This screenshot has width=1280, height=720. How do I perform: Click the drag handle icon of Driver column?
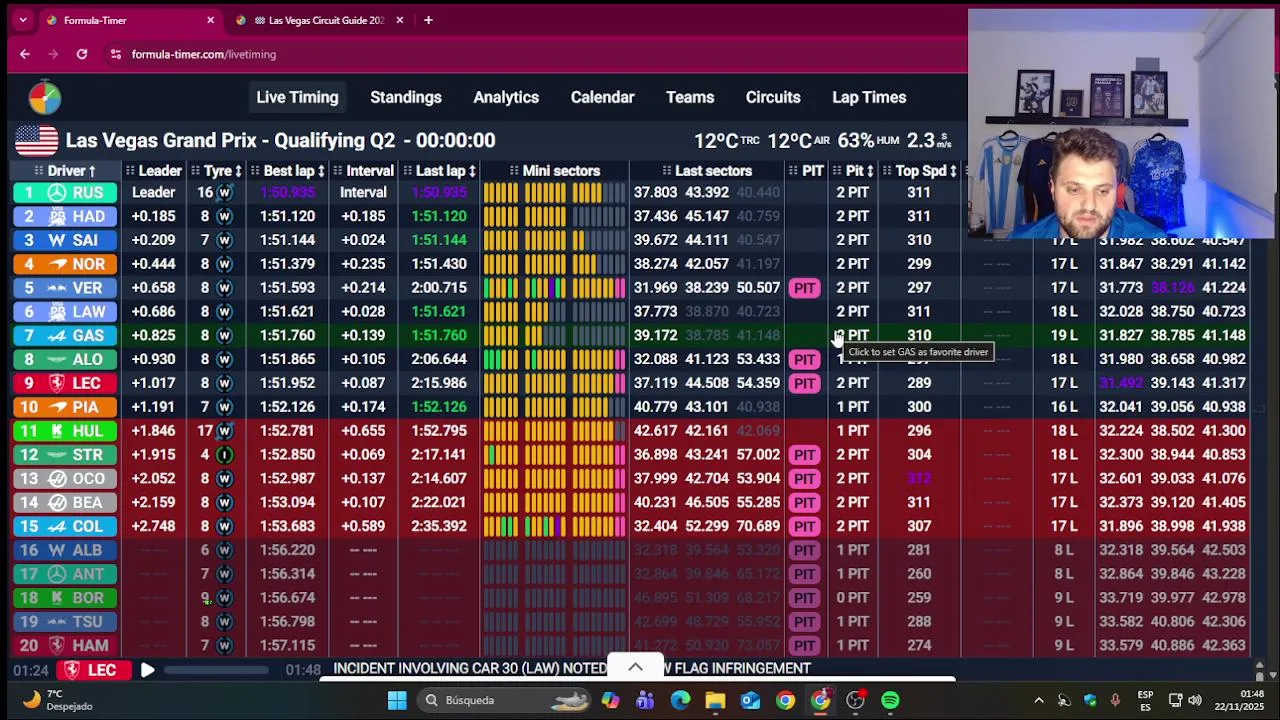coord(39,171)
